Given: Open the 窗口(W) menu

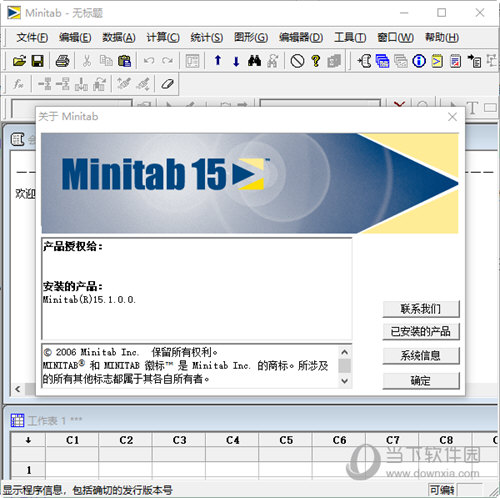Looking at the screenshot, I should click(395, 37).
